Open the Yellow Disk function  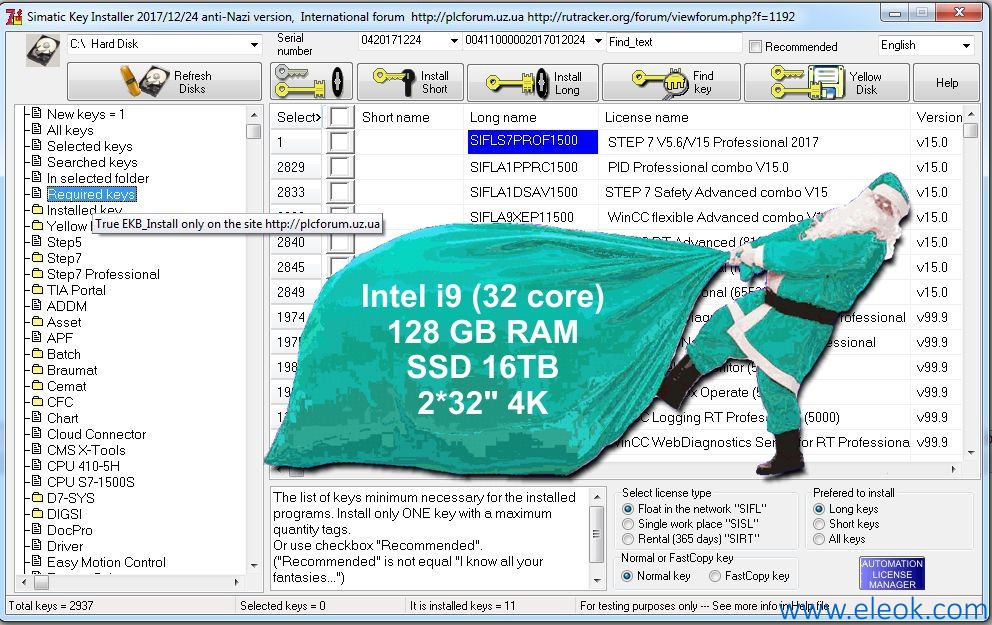827,83
